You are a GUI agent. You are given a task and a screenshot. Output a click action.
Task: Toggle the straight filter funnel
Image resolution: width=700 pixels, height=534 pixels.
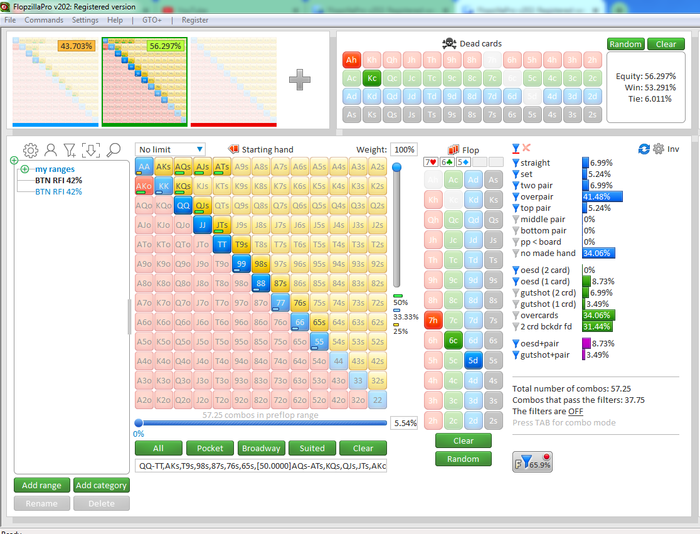click(x=516, y=163)
